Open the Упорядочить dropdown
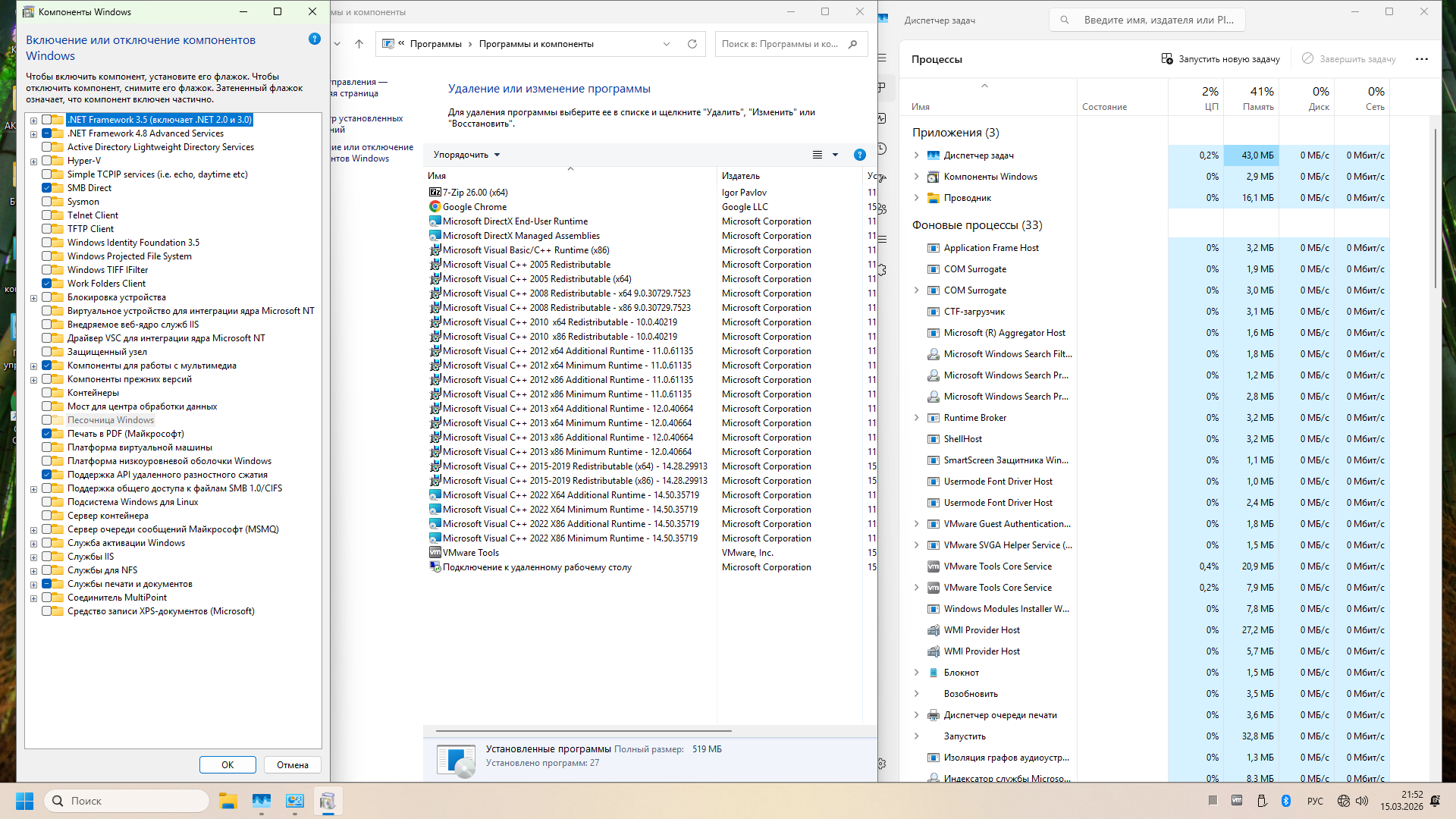Screen dimensions: 1456x819 coord(466,155)
